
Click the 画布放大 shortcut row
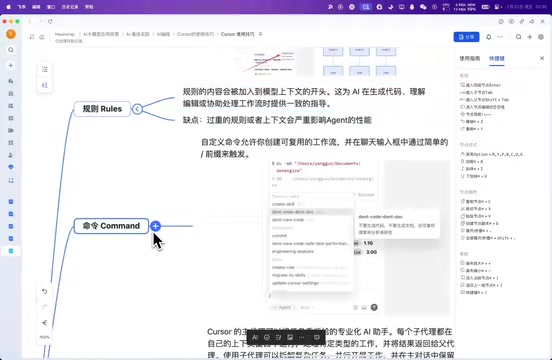click(x=476, y=263)
